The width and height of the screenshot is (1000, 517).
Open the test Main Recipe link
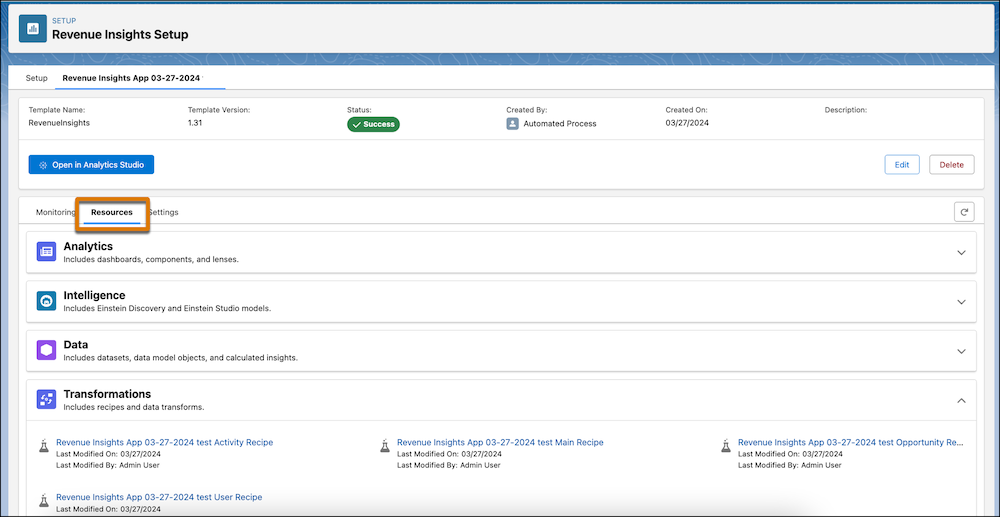pos(500,442)
